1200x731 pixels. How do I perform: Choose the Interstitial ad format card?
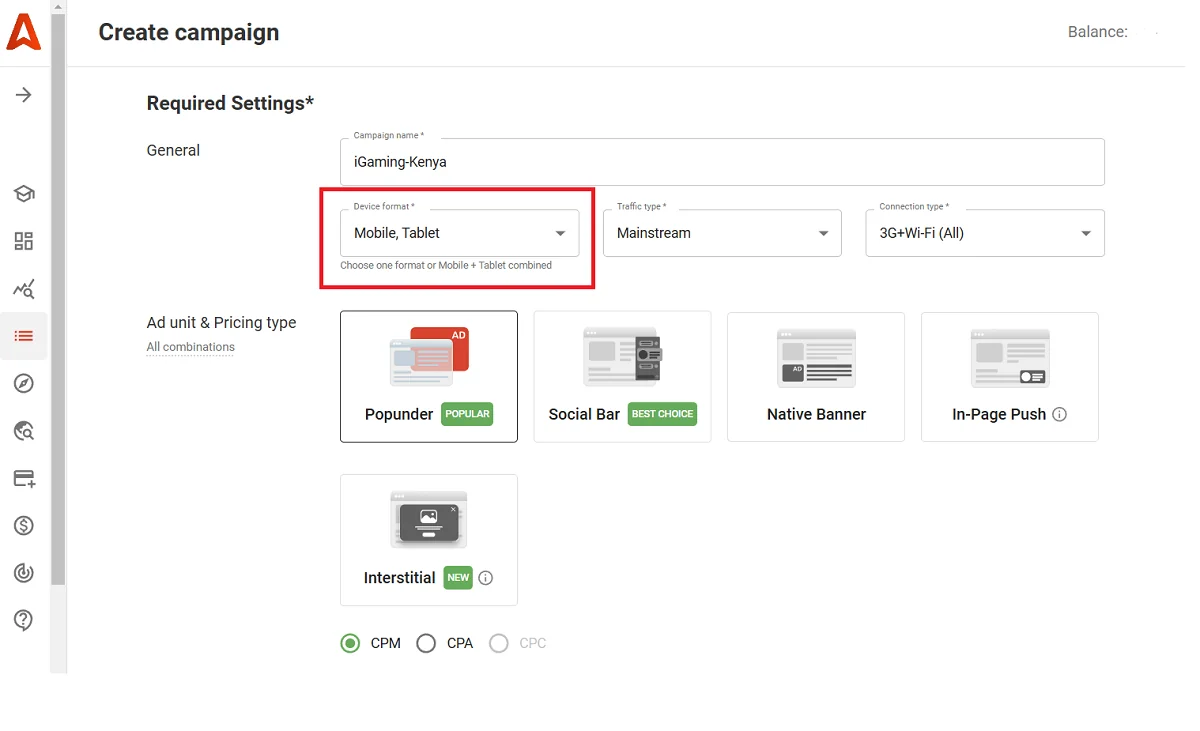click(x=428, y=540)
